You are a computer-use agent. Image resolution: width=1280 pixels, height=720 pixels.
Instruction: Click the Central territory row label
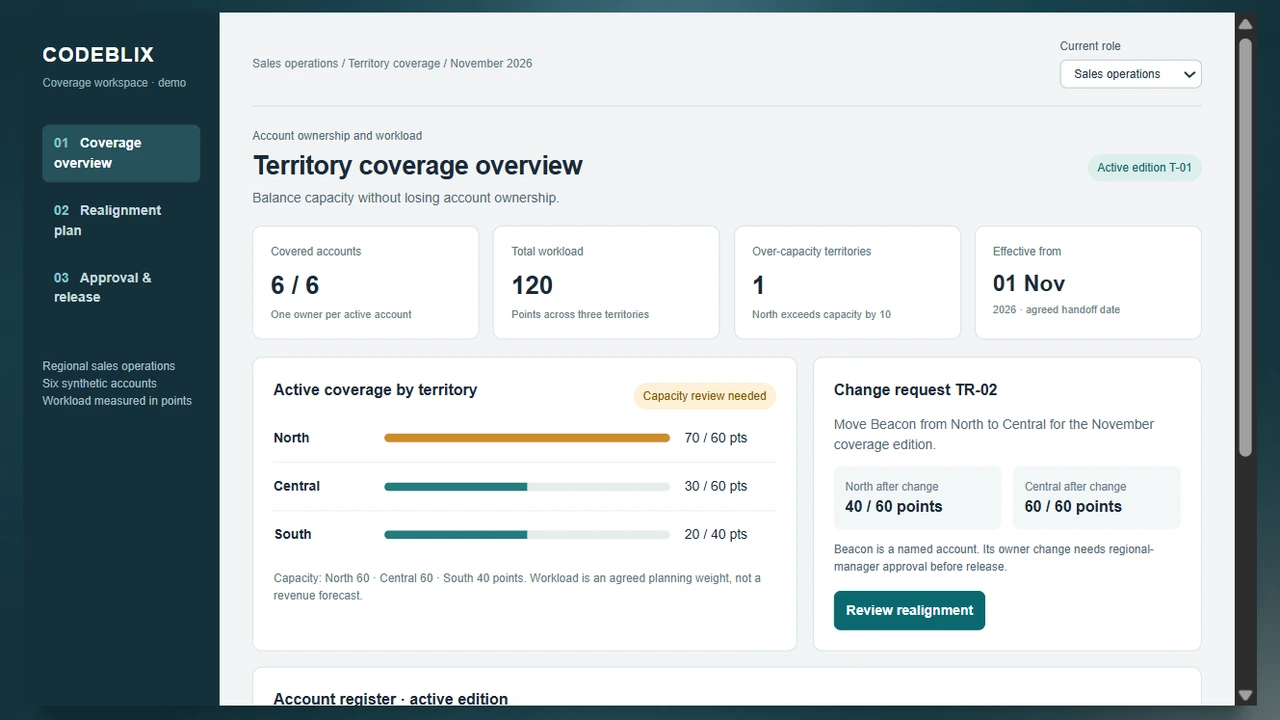(297, 486)
